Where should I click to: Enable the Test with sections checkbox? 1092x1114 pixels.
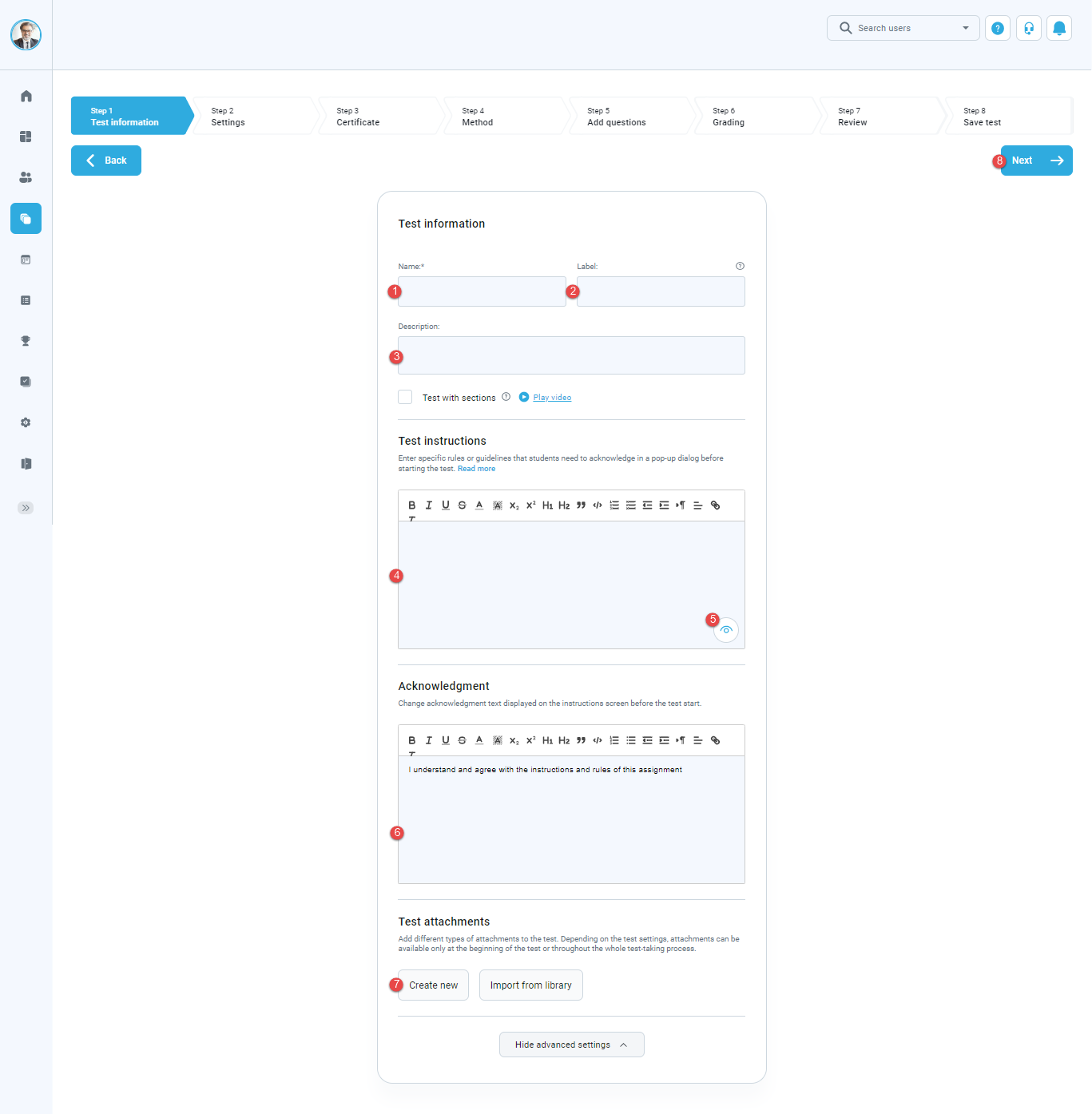point(405,397)
